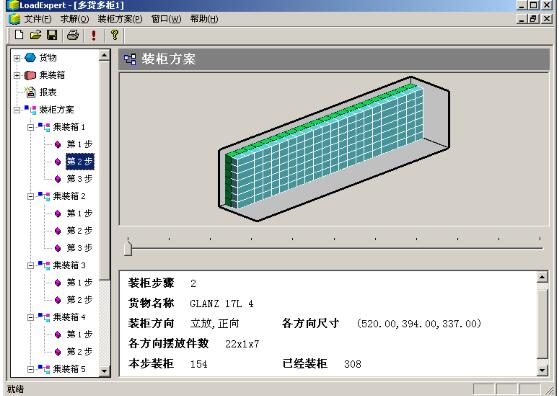Select 第 3 步 under 集装箱 1
This screenshot has width=559, height=396.
pos(80,179)
